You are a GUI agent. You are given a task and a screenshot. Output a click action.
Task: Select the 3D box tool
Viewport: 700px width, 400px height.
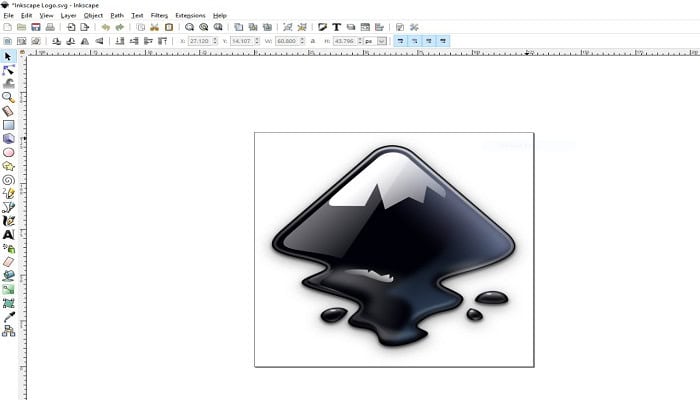coord(8,138)
